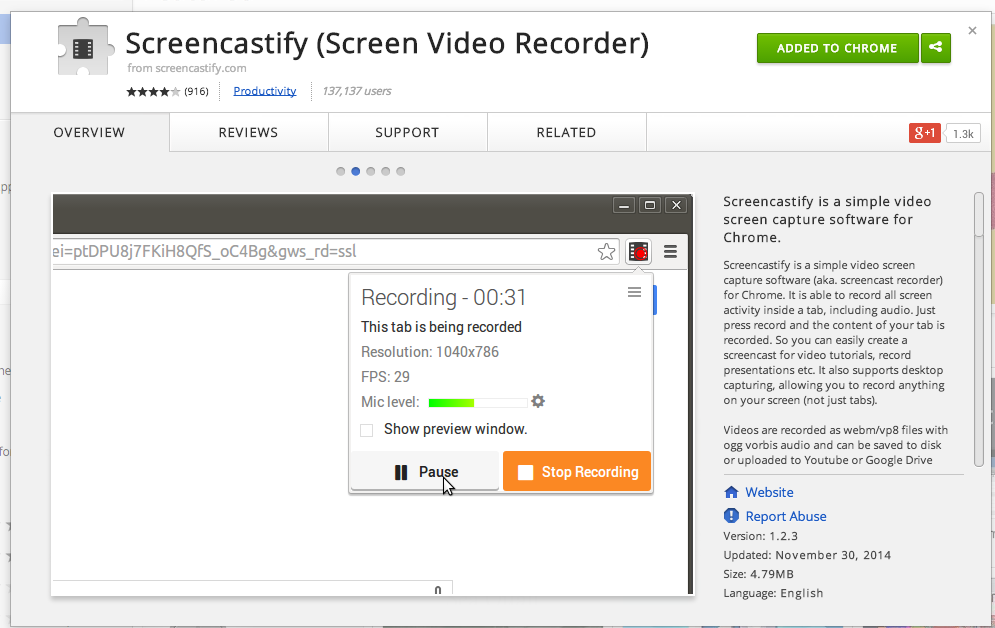
Task: Click the X button in preview window
Action: coord(676,205)
